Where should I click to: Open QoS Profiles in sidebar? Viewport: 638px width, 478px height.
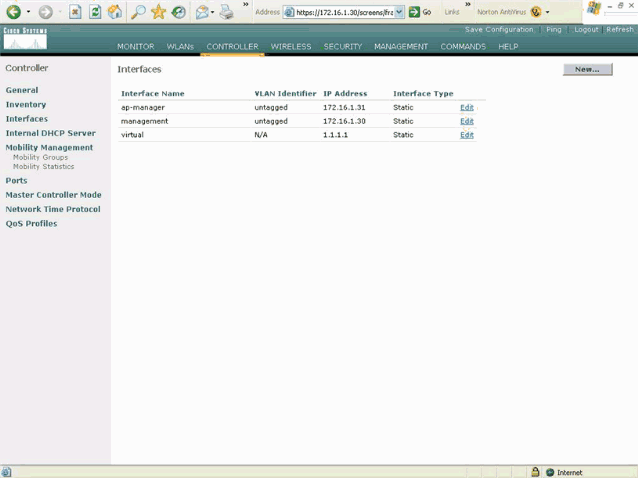coord(31,223)
